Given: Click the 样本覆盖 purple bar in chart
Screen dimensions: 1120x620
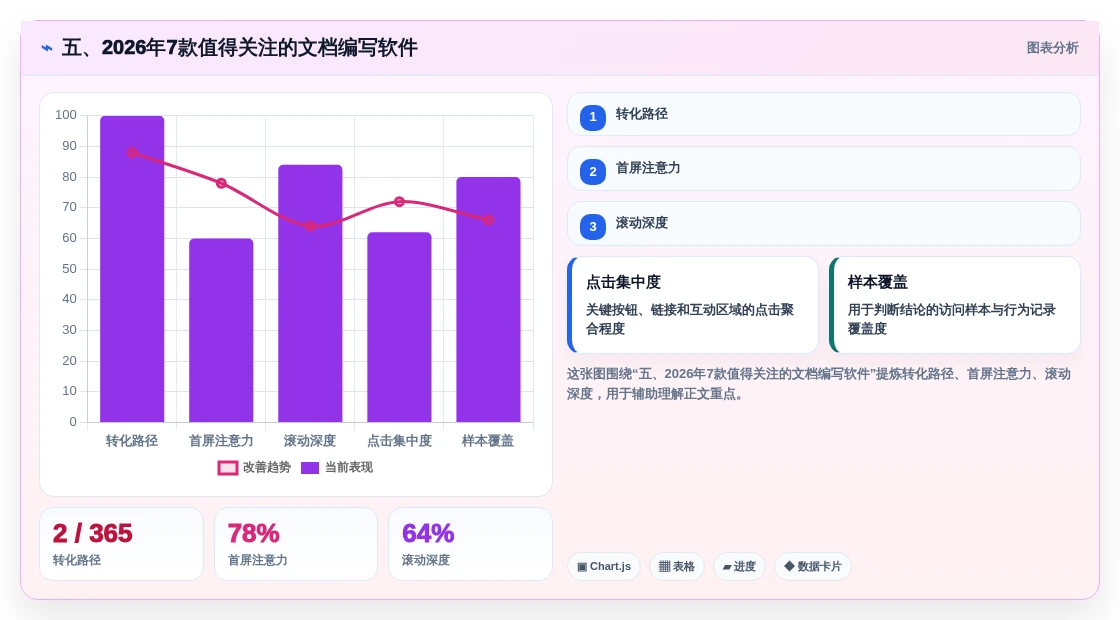Looking at the screenshot, I should [489, 300].
